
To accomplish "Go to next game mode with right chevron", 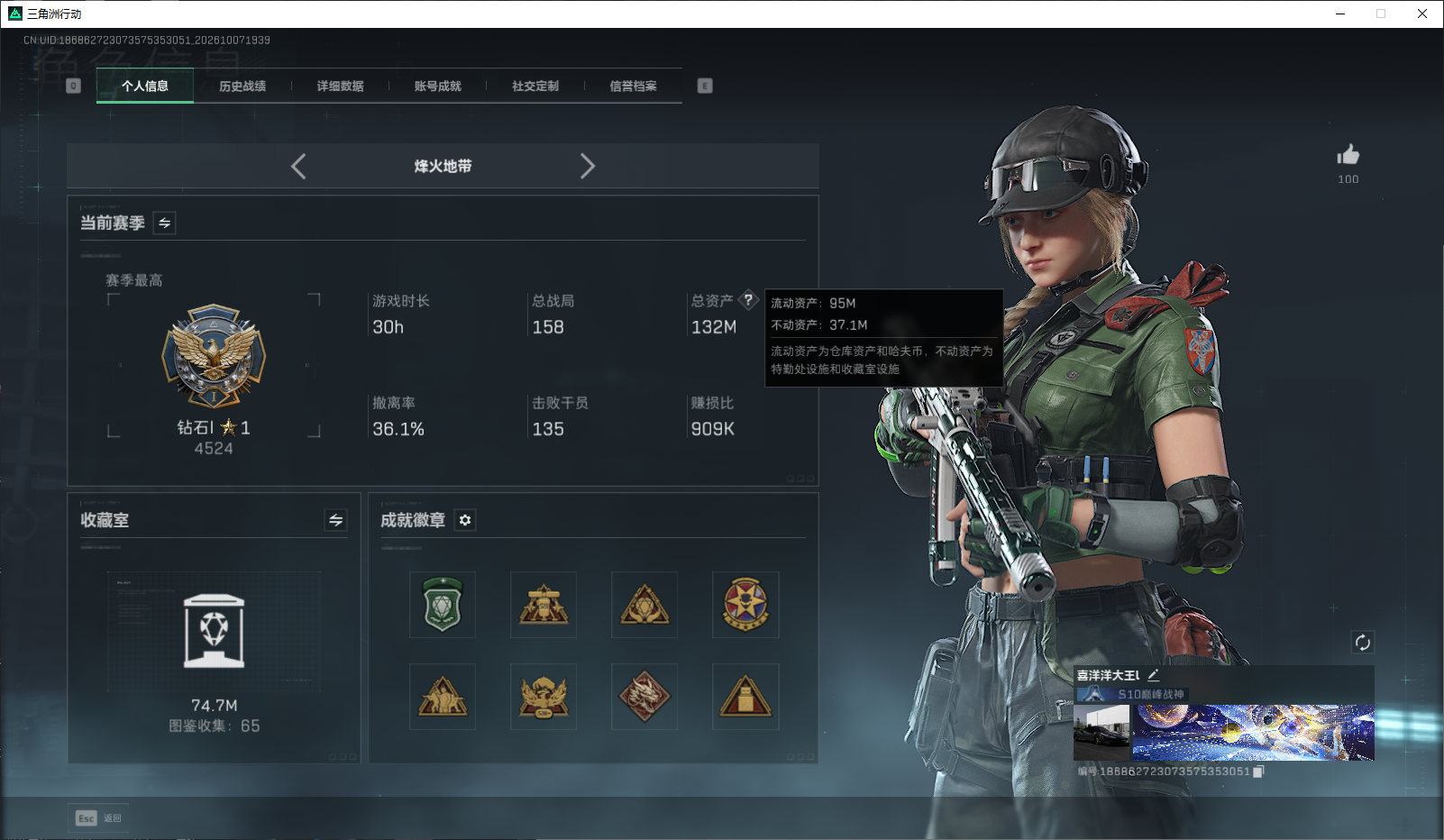I will pyautogui.click(x=587, y=166).
